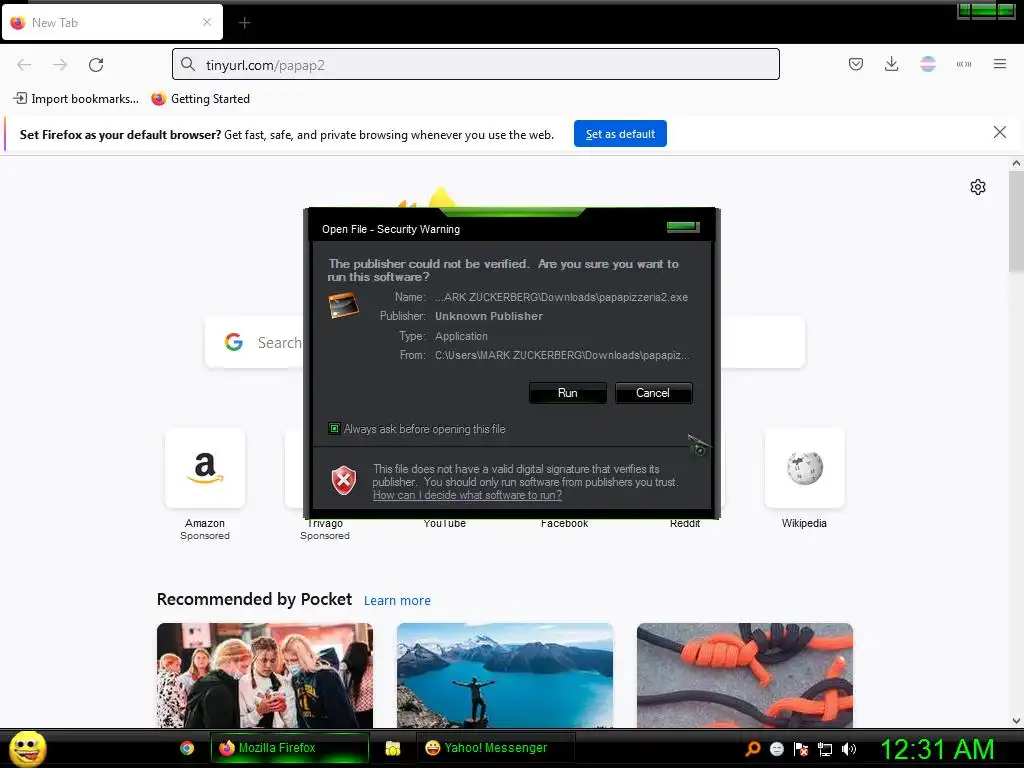This screenshot has height=768, width=1024.
Task: Click the address bar containing tinyurl.com/papap2
Action: tap(475, 64)
